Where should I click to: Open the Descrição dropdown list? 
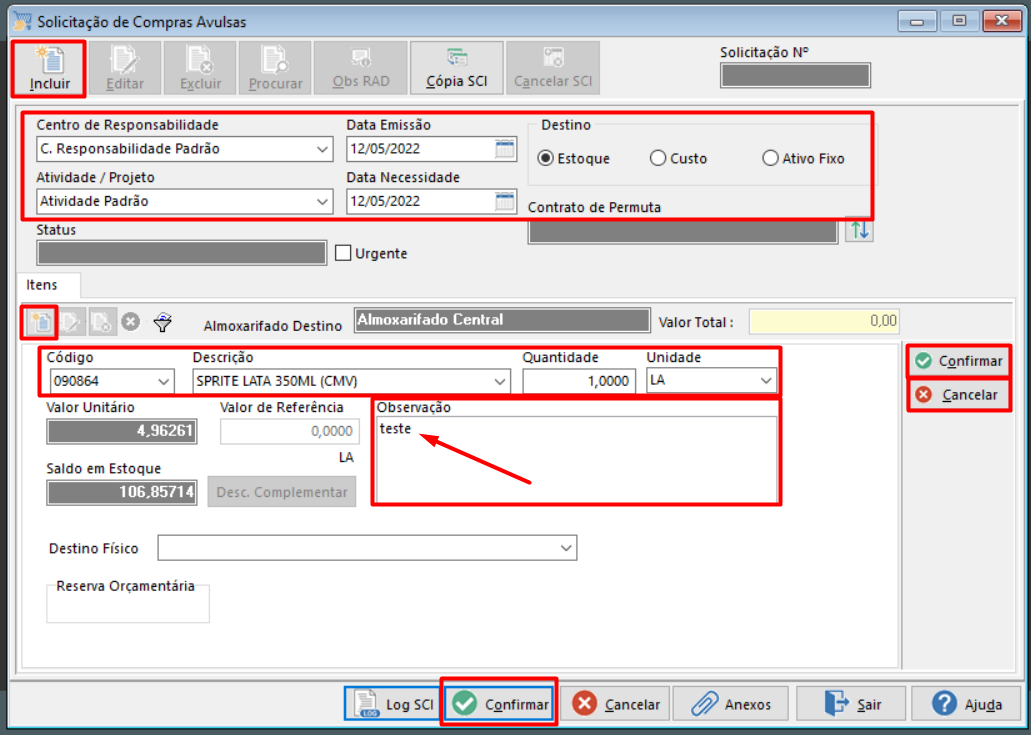click(x=500, y=381)
